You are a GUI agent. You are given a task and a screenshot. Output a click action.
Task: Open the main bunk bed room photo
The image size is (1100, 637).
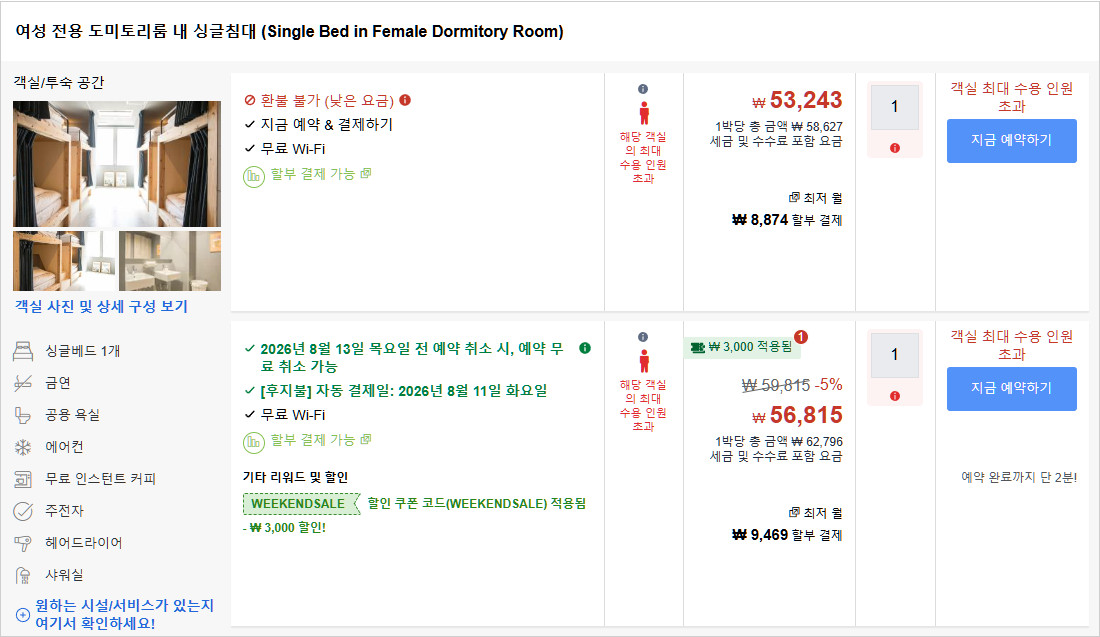tap(116, 164)
